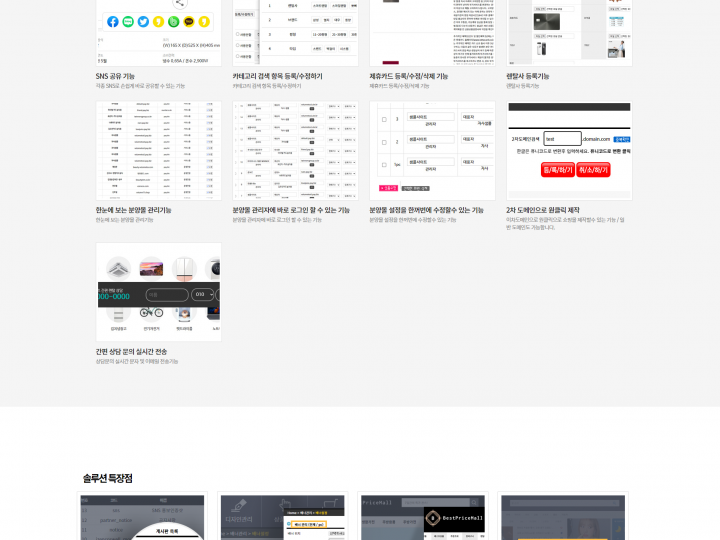Open the BestPriceMall solution thumbnail
The width and height of the screenshot is (720, 540).
tap(422, 517)
